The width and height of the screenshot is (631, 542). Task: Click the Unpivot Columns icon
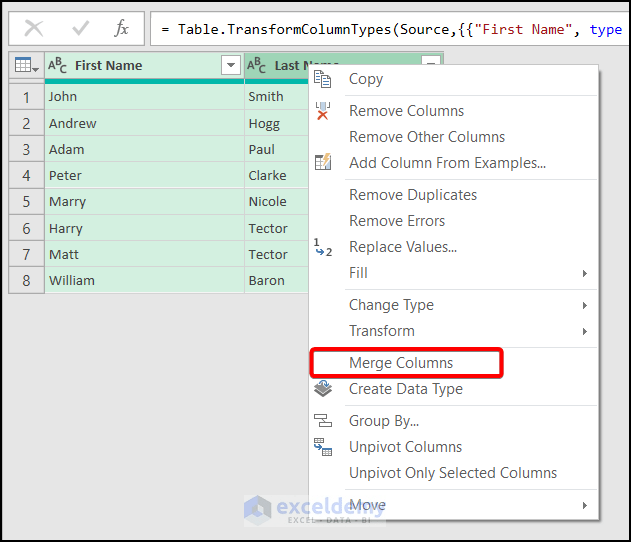323,447
